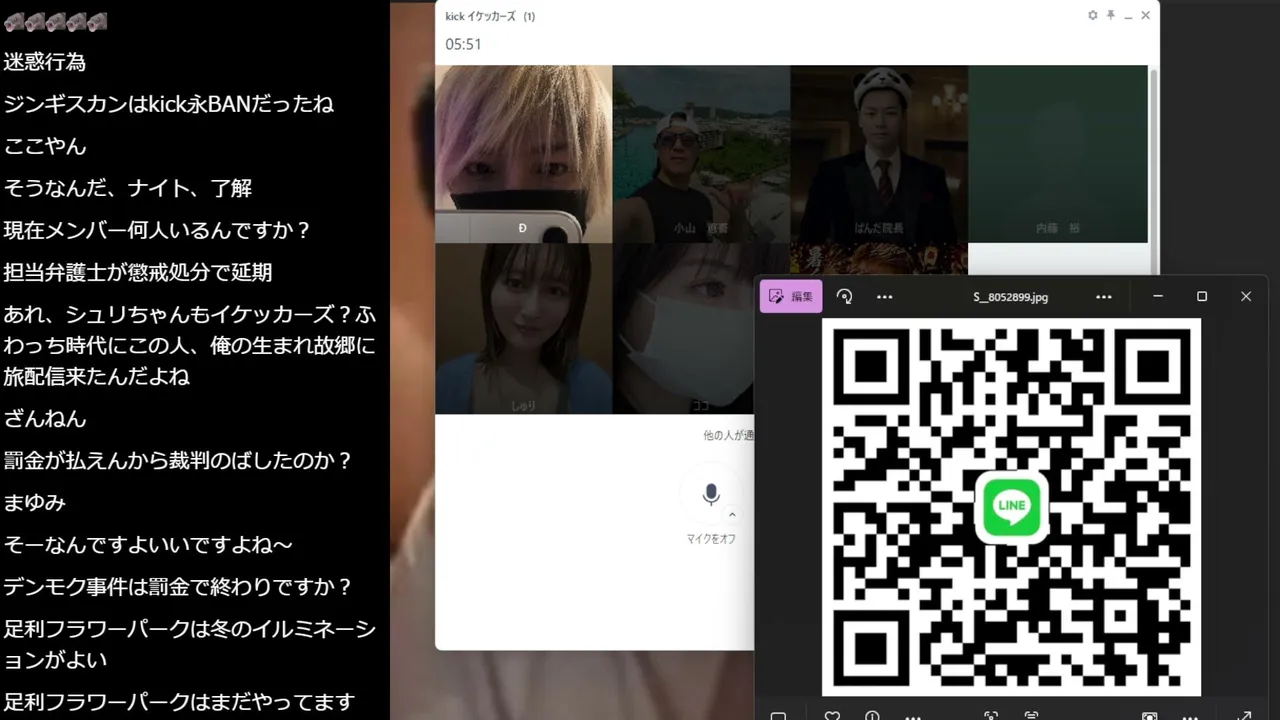Open settings gear in the kick イケッカーズ call window
1280x720 pixels.
point(1093,16)
